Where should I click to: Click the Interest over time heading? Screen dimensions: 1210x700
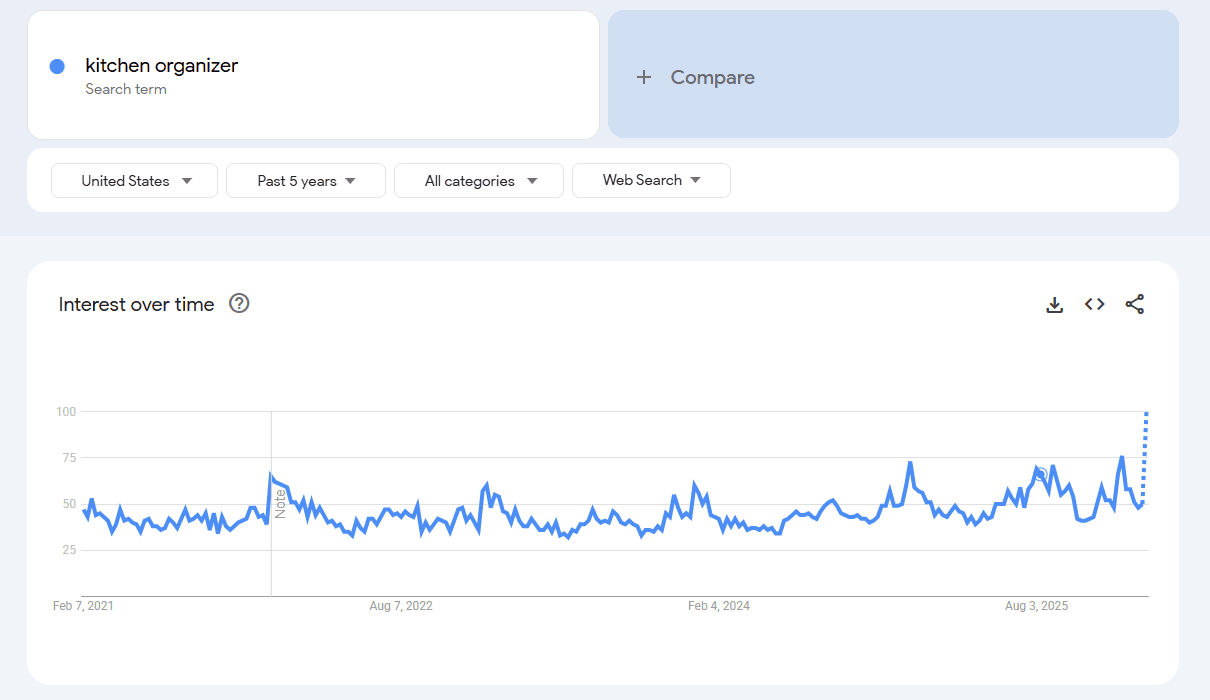tap(136, 304)
